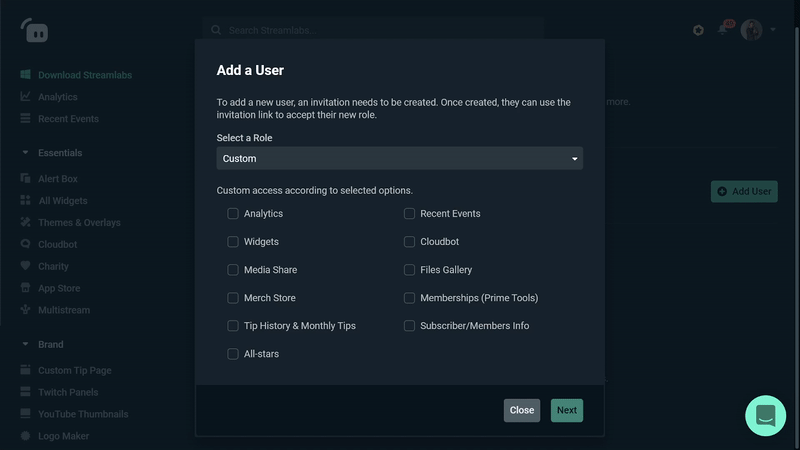
Task: Click the Multistream sidebar icon
Action: coord(26,311)
